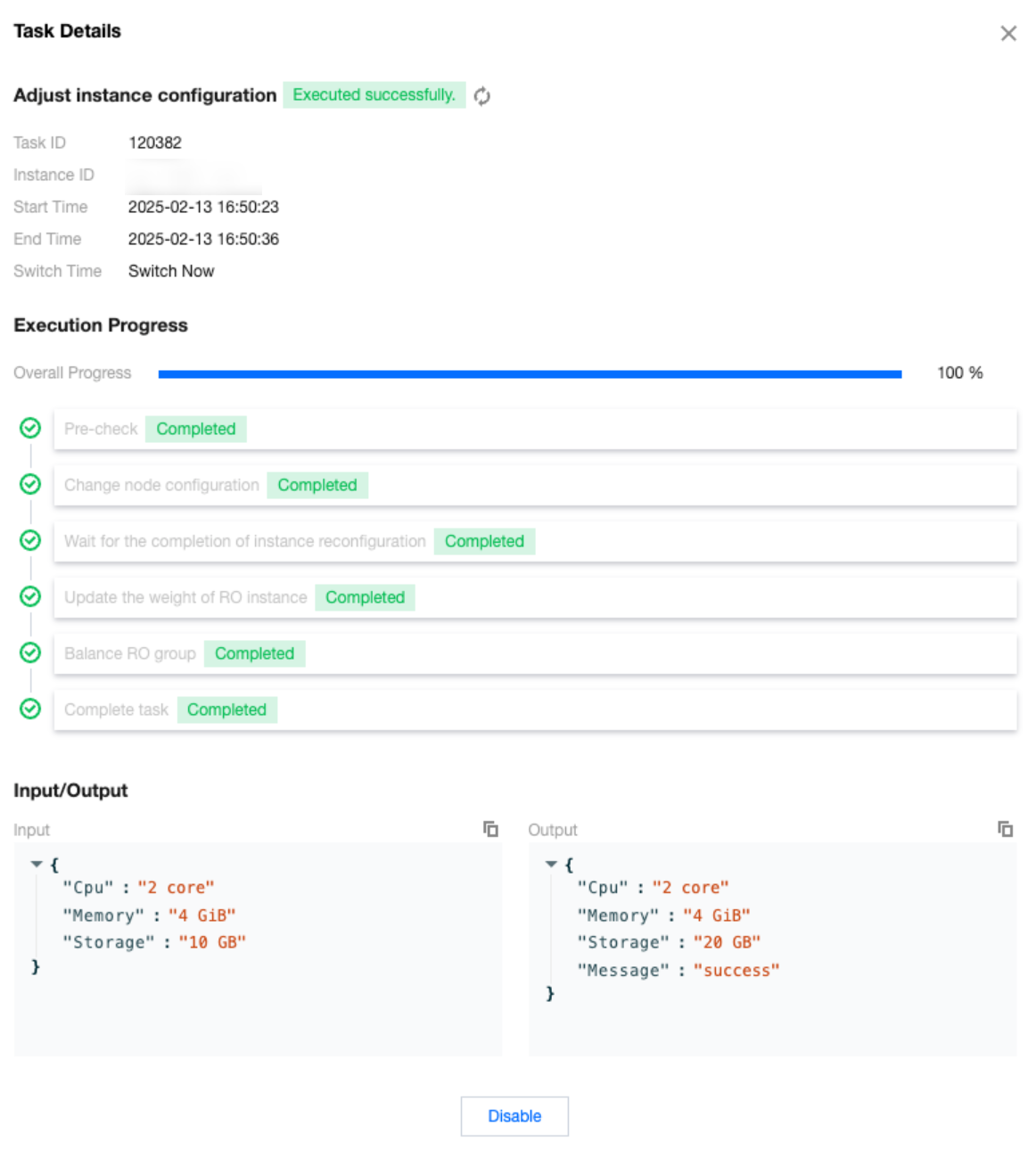Image resolution: width=1036 pixels, height=1149 pixels.
Task: Select the Pre-check step row
Action: [x=535, y=429]
